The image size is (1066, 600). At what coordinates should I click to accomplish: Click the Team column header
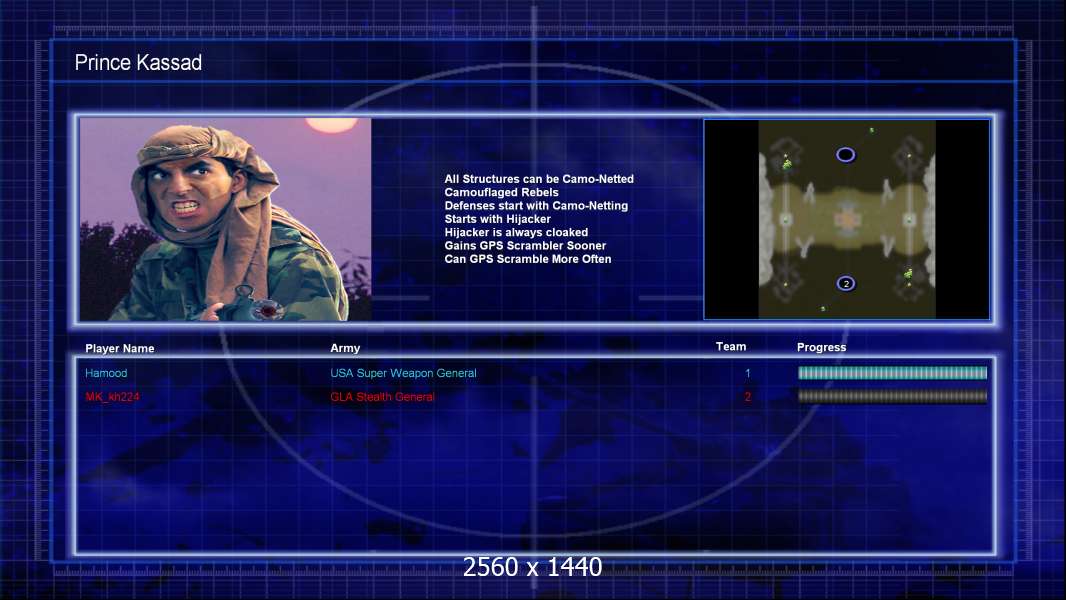coord(731,347)
